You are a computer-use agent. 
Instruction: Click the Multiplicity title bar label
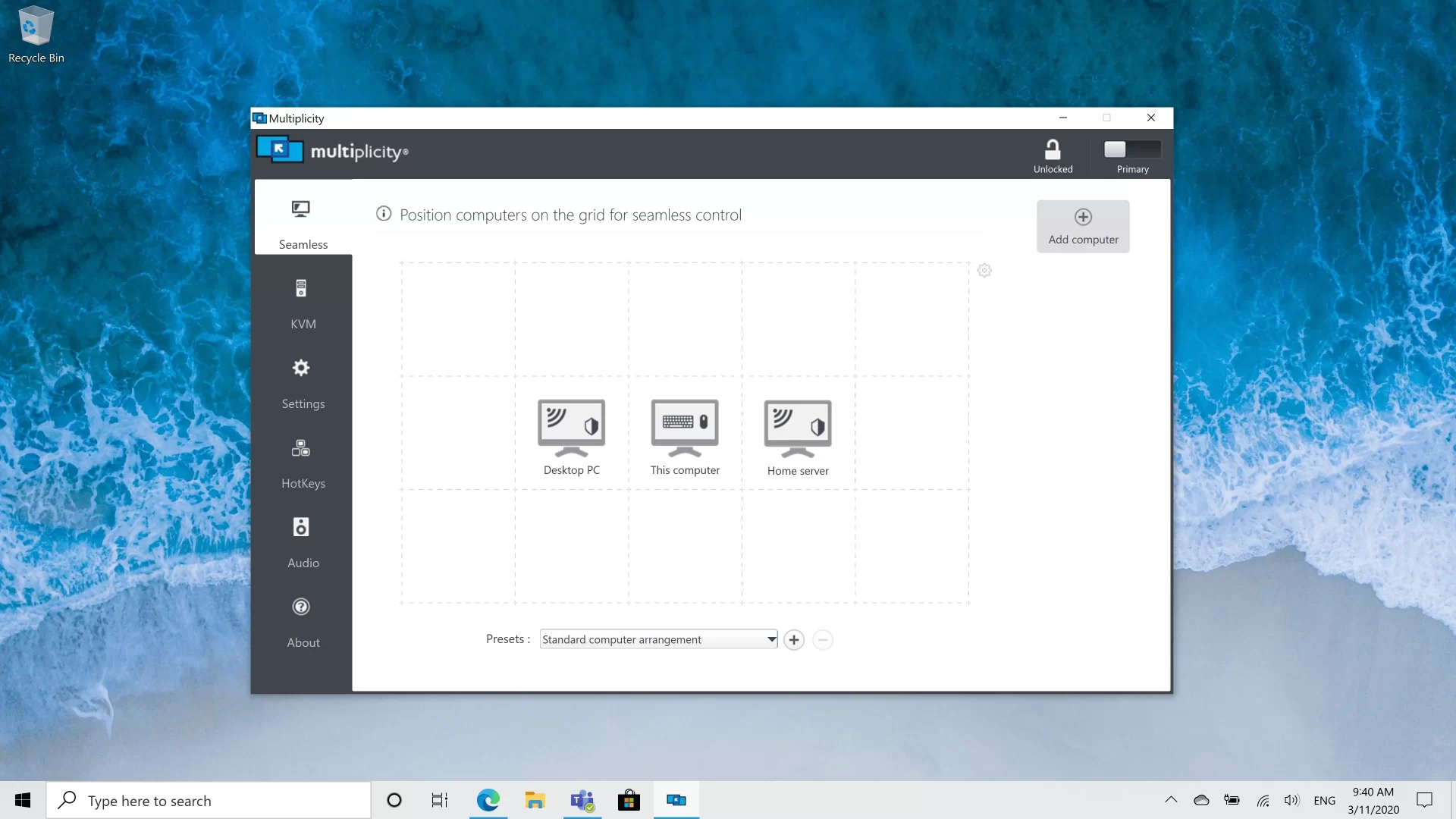pyautogui.click(x=296, y=118)
